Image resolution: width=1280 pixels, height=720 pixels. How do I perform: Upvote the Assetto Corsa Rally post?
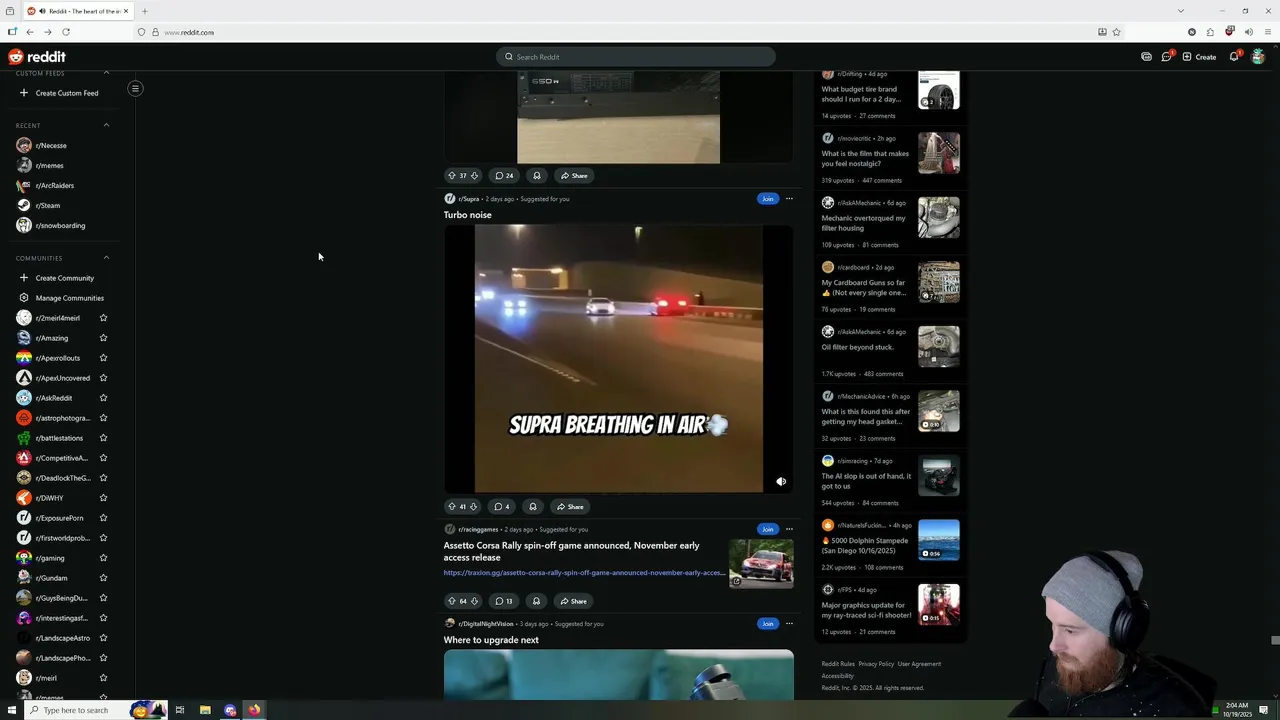point(451,601)
